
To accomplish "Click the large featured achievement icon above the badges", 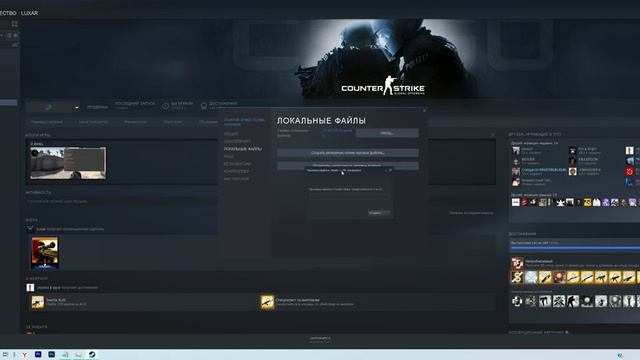I will [x=517, y=262].
